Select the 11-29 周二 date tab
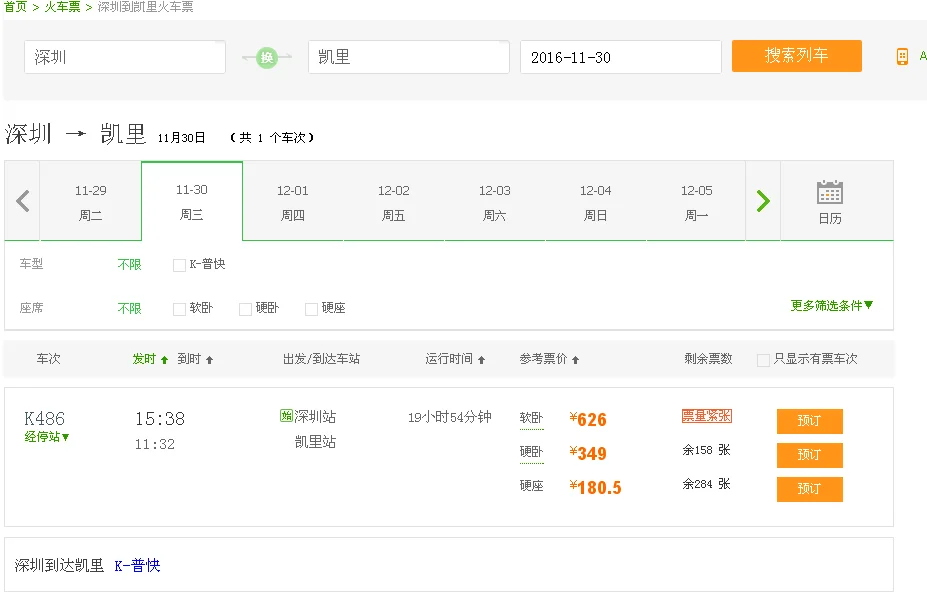927x602 pixels. 90,200
